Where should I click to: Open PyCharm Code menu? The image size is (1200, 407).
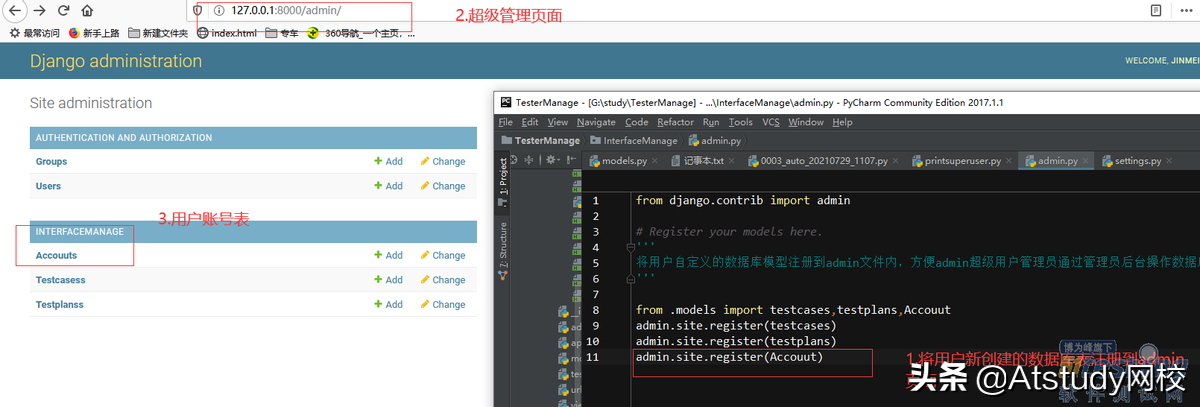[x=637, y=122]
